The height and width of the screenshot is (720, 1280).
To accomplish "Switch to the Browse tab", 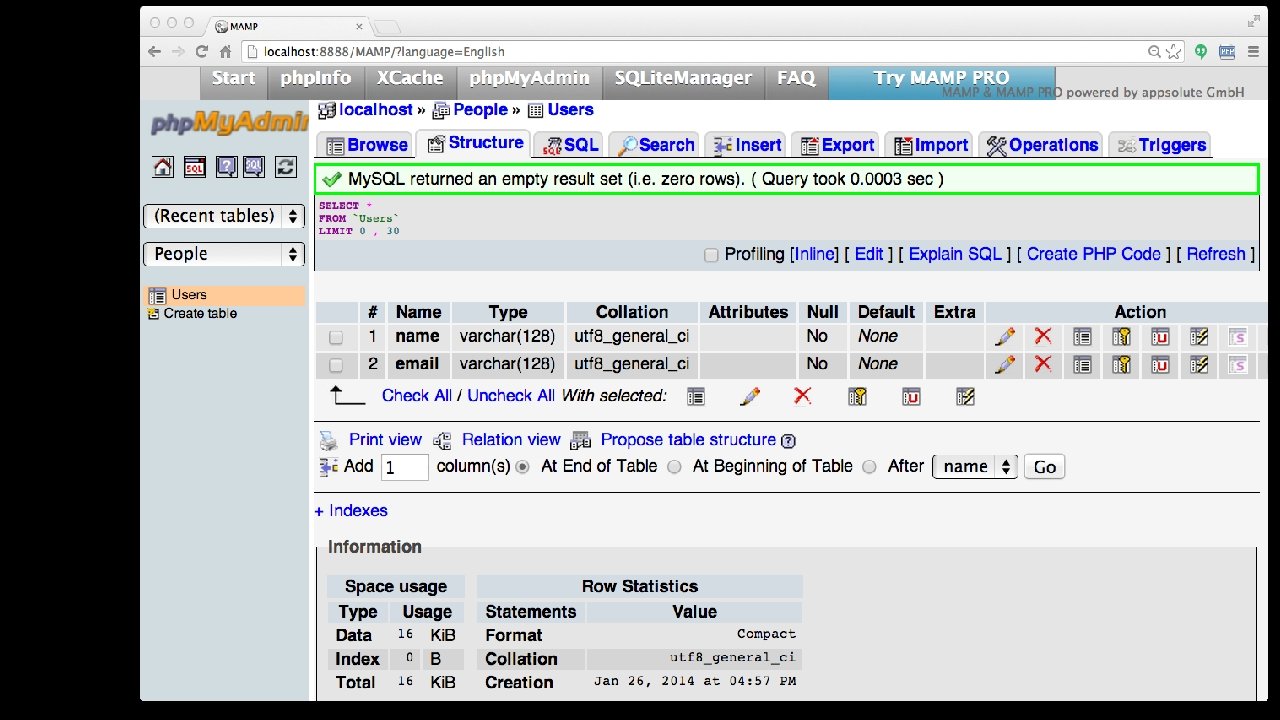I will click(x=366, y=145).
